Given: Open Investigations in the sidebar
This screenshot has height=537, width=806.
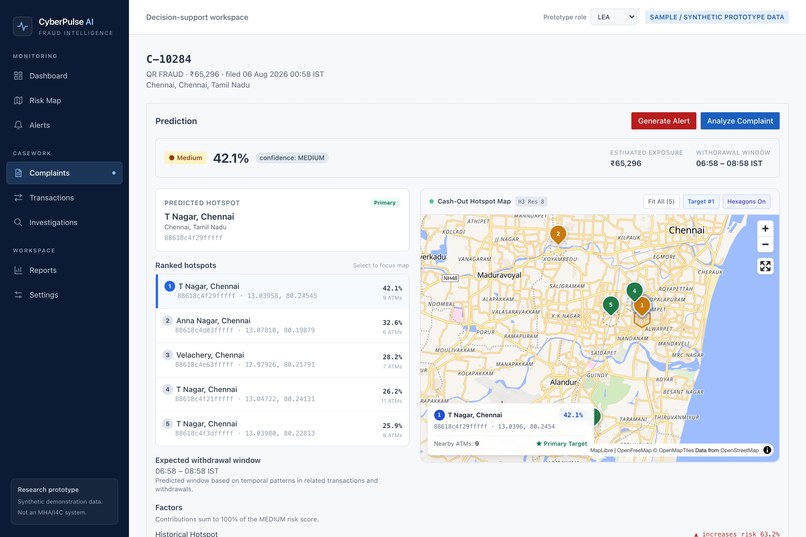Looking at the screenshot, I should tap(64, 223).
